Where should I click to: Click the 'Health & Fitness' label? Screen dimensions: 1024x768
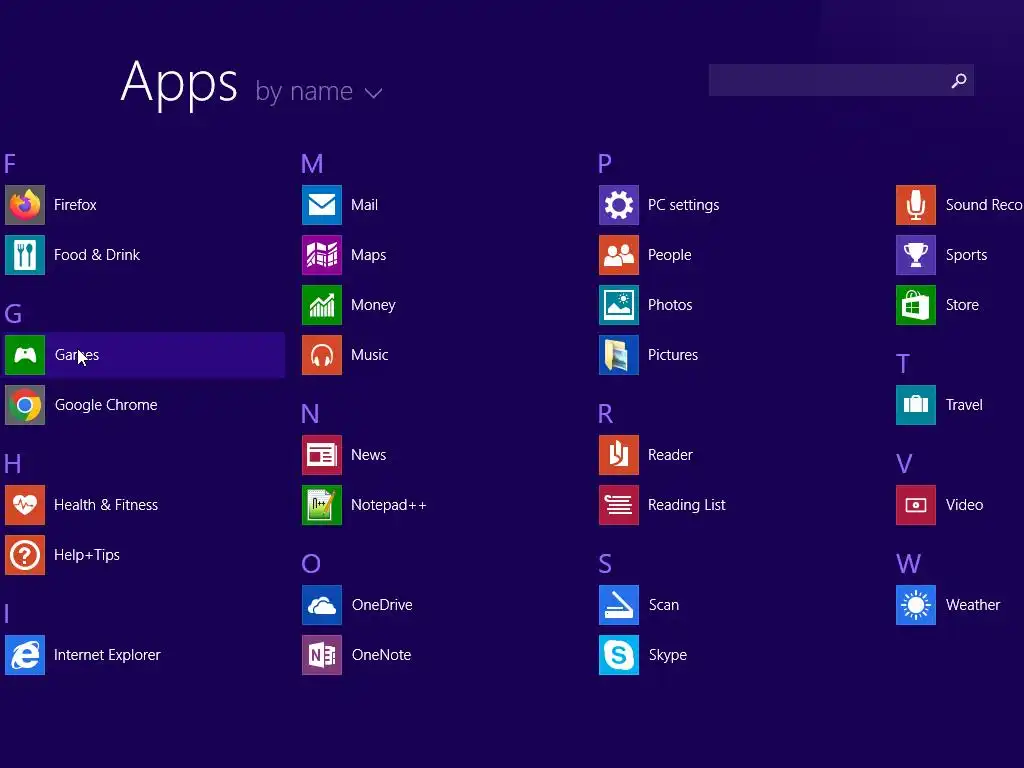[x=106, y=505]
